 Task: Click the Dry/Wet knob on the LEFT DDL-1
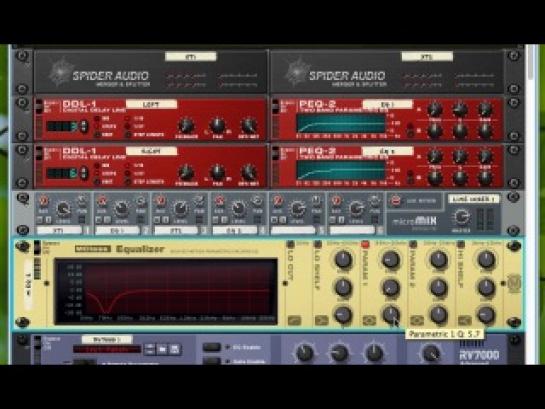pyautogui.click(x=249, y=125)
